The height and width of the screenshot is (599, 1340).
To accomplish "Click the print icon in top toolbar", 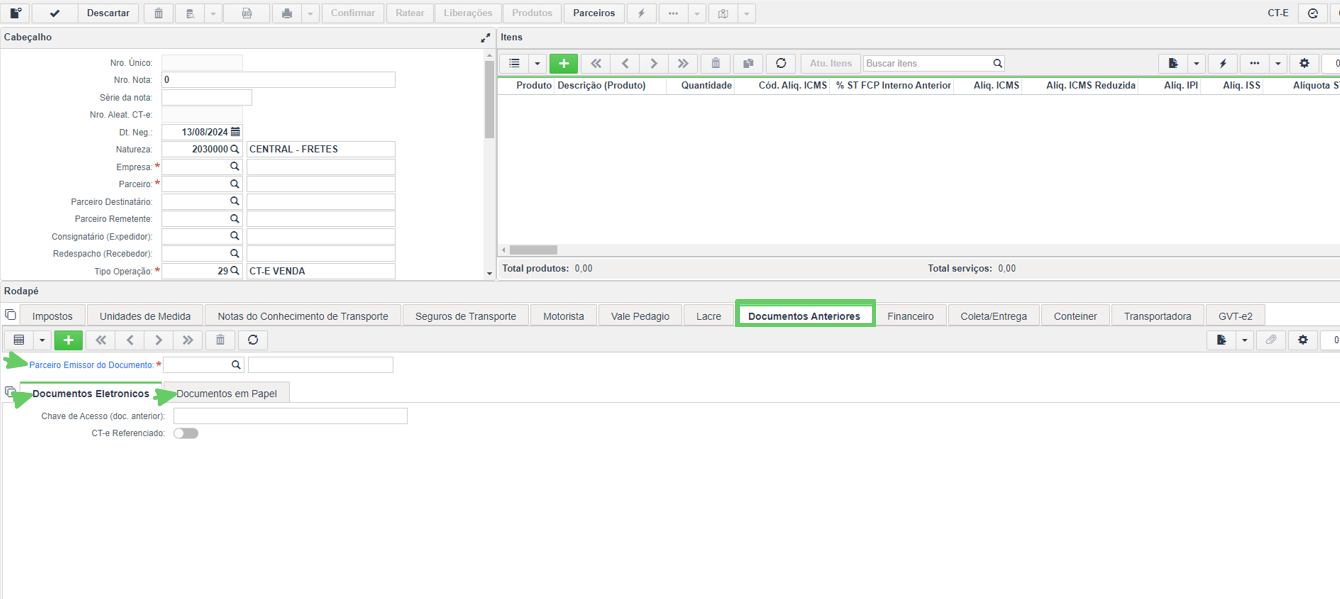I will [286, 13].
